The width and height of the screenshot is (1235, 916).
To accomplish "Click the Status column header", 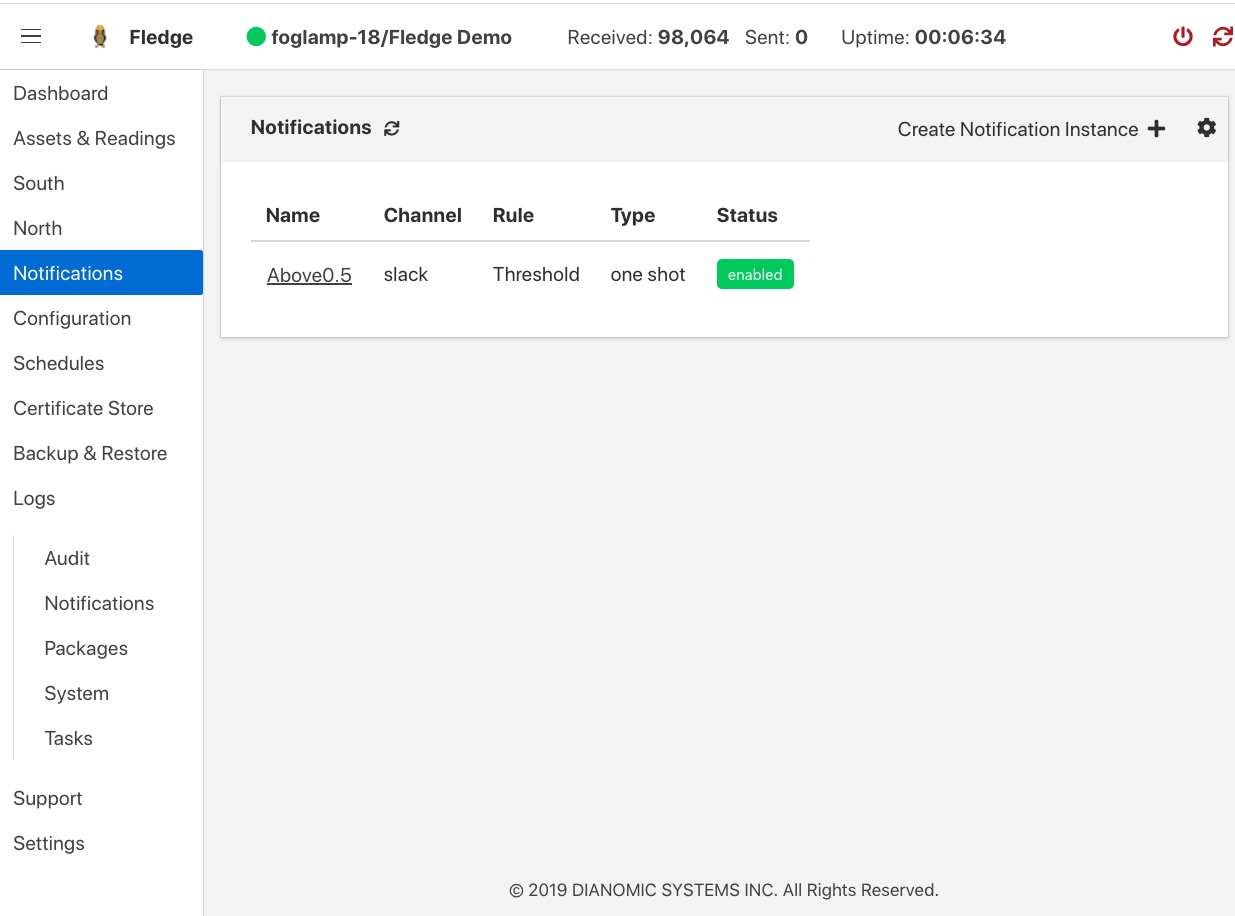I will coord(747,215).
